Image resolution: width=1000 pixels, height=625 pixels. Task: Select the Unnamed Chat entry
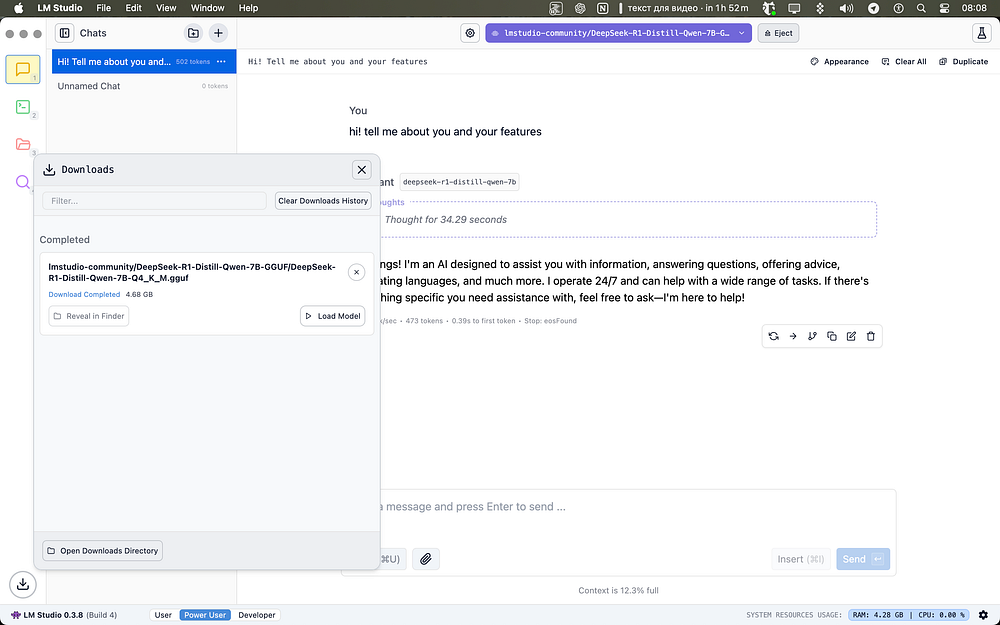(144, 86)
